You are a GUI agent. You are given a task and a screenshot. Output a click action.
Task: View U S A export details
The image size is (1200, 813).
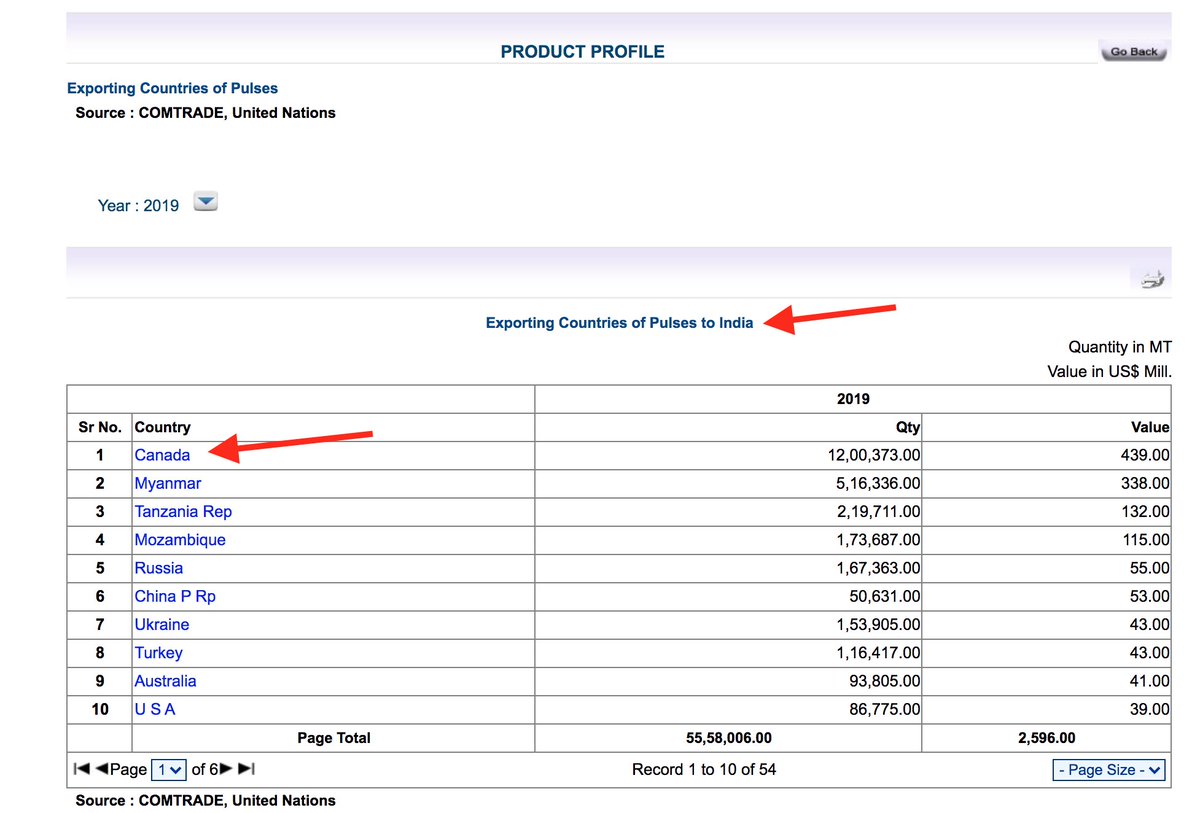pos(156,709)
